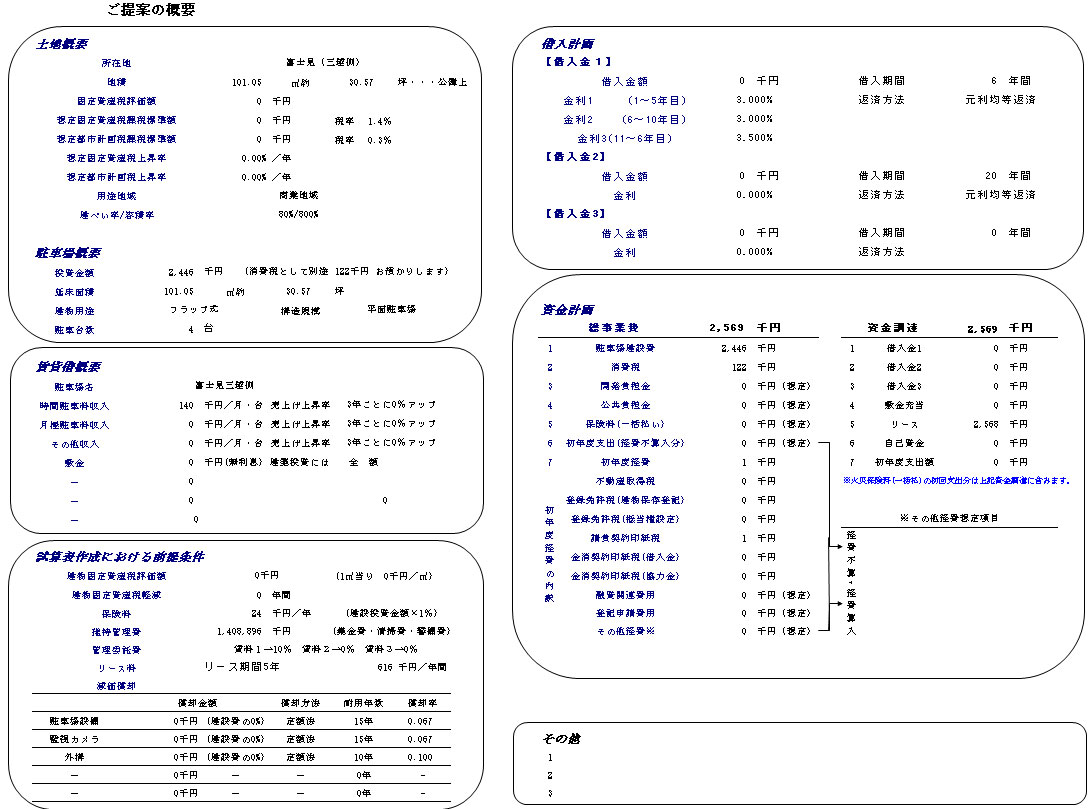Click the tax rate value '0.3%'
Image resolution: width=1089 pixels, height=809 pixels.
pyautogui.click(x=379, y=140)
